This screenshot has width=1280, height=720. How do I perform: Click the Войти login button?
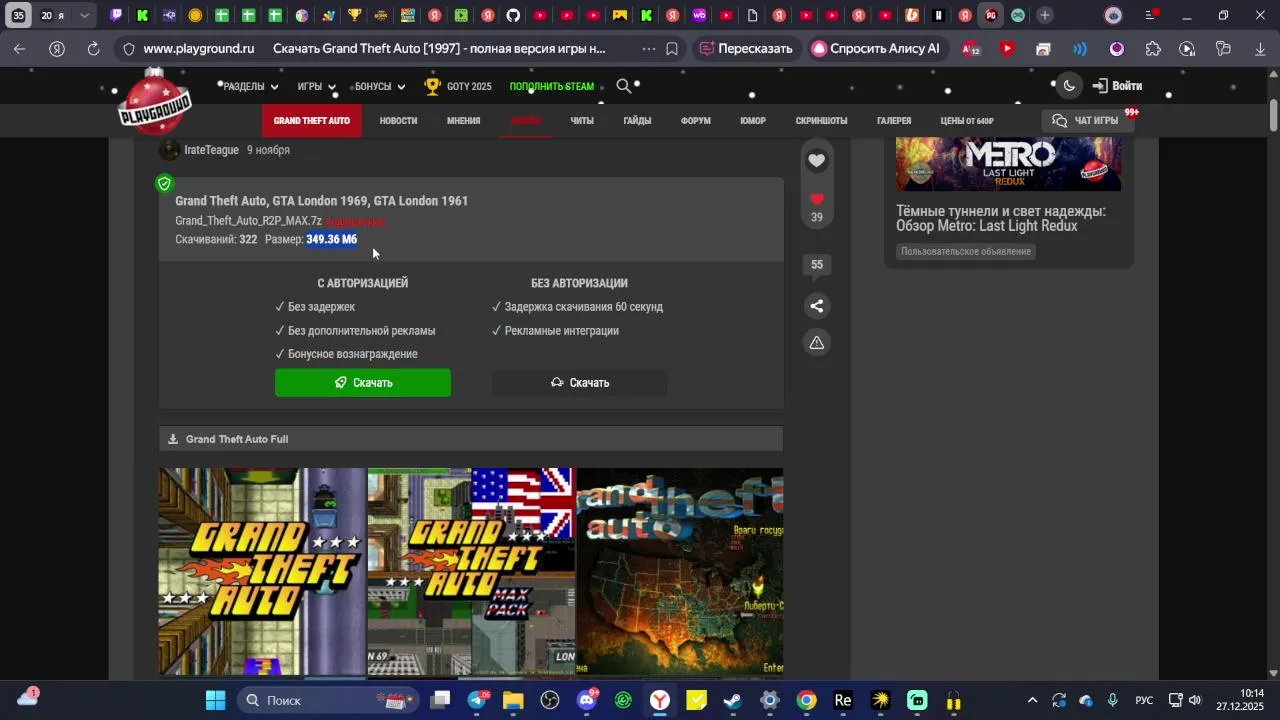coord(1117,86)
